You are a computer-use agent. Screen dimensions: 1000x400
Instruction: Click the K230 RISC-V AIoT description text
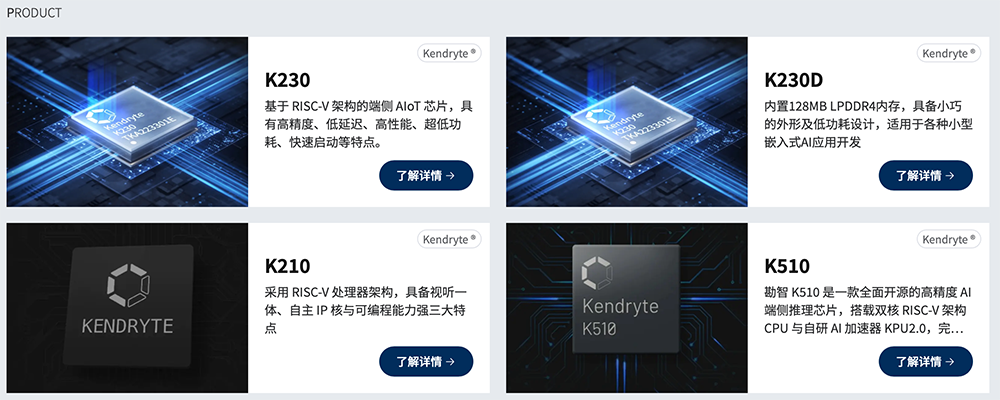[x=369, y=124]
